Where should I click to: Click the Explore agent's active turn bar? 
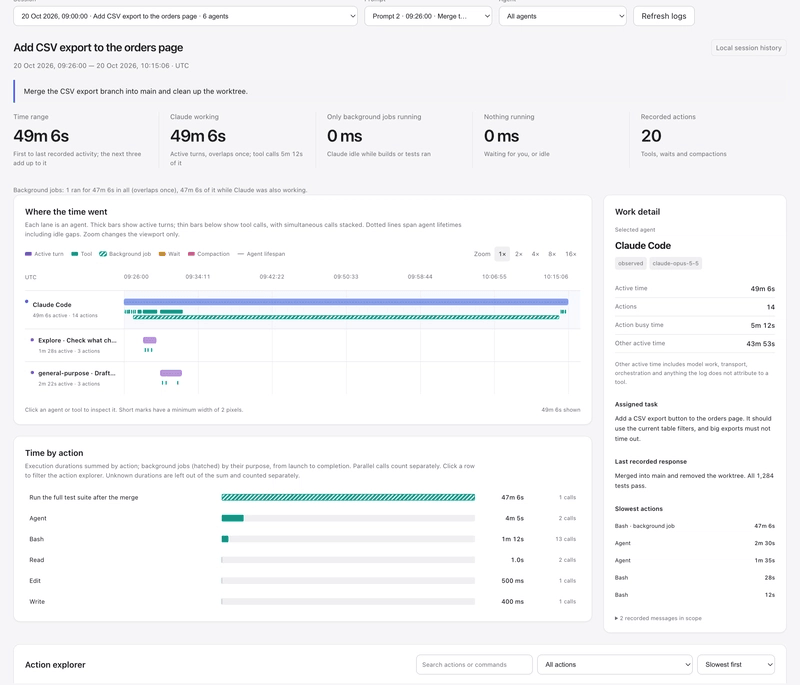coord(149,340)
